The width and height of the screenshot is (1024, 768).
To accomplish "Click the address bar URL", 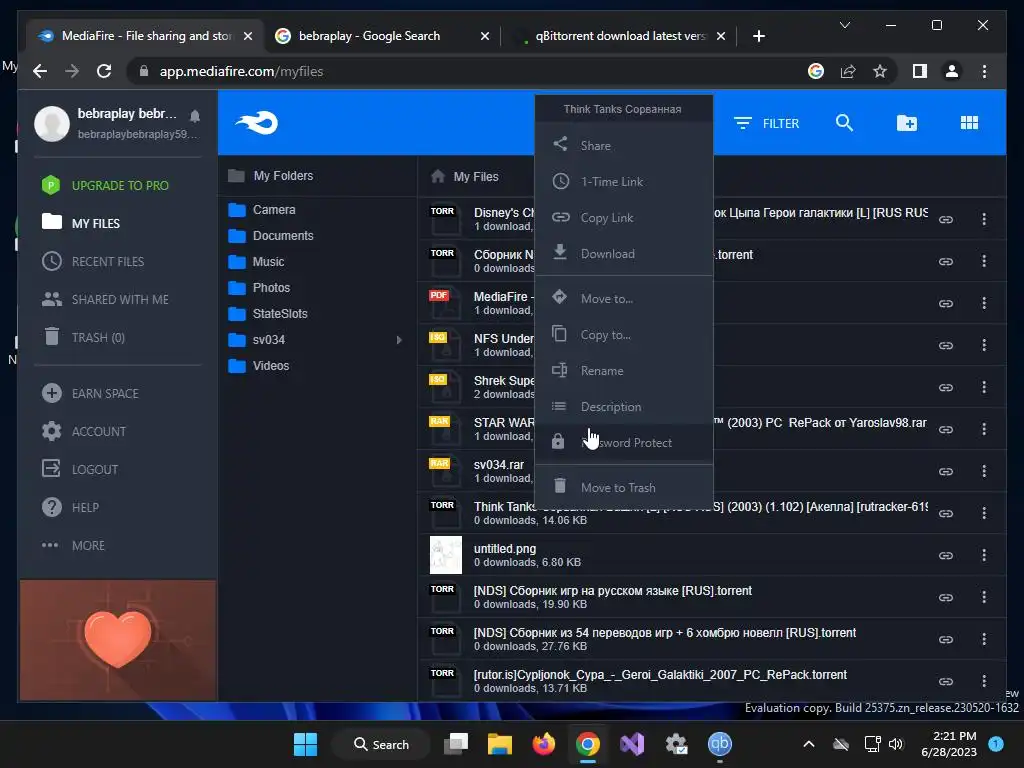I will click(x=241, y=71).
